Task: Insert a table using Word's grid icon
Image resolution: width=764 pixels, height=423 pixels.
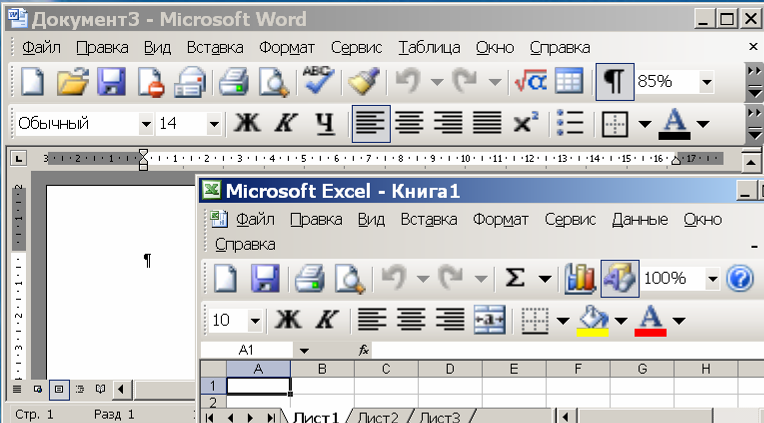Action: pyautogui.click(x=569, y=81)
